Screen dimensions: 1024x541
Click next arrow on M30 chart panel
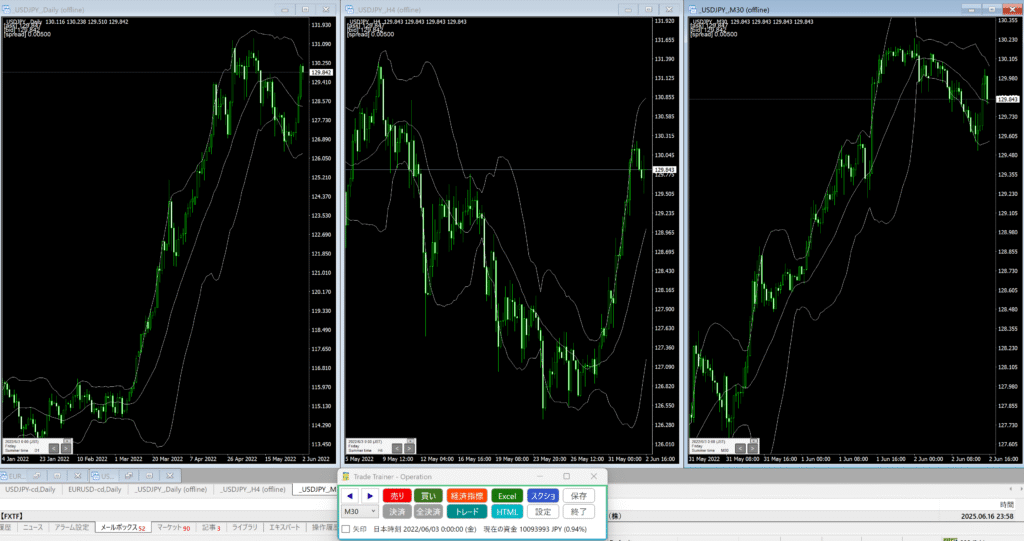pos(752,449)
